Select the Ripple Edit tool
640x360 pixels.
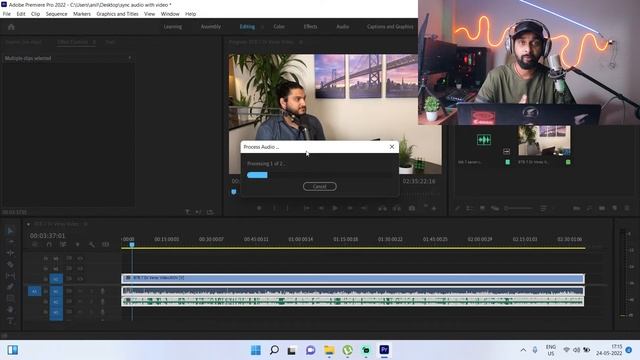click(10, 253)
